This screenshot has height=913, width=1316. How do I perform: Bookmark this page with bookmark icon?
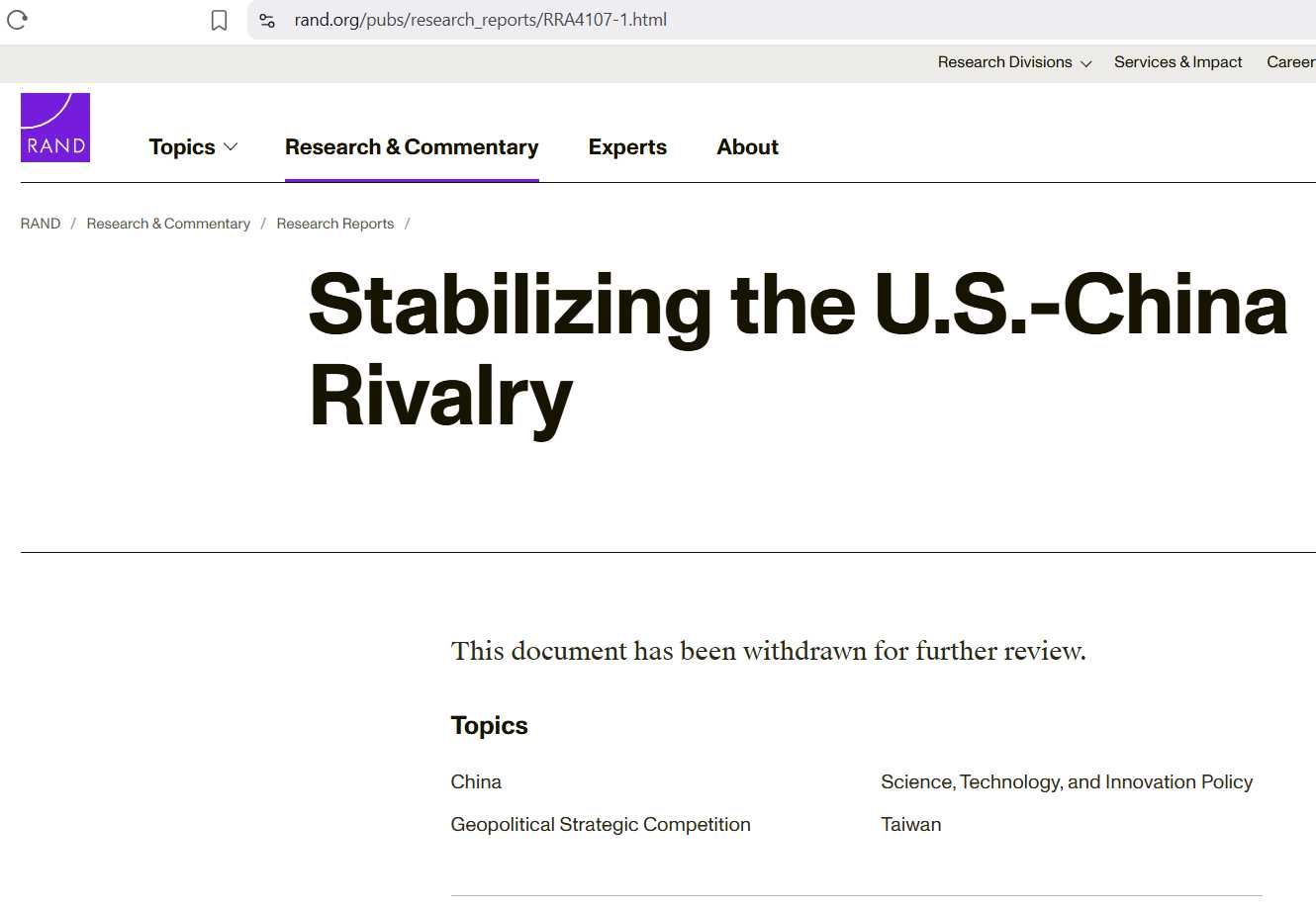pyautogui.click(x=220, y=20)
